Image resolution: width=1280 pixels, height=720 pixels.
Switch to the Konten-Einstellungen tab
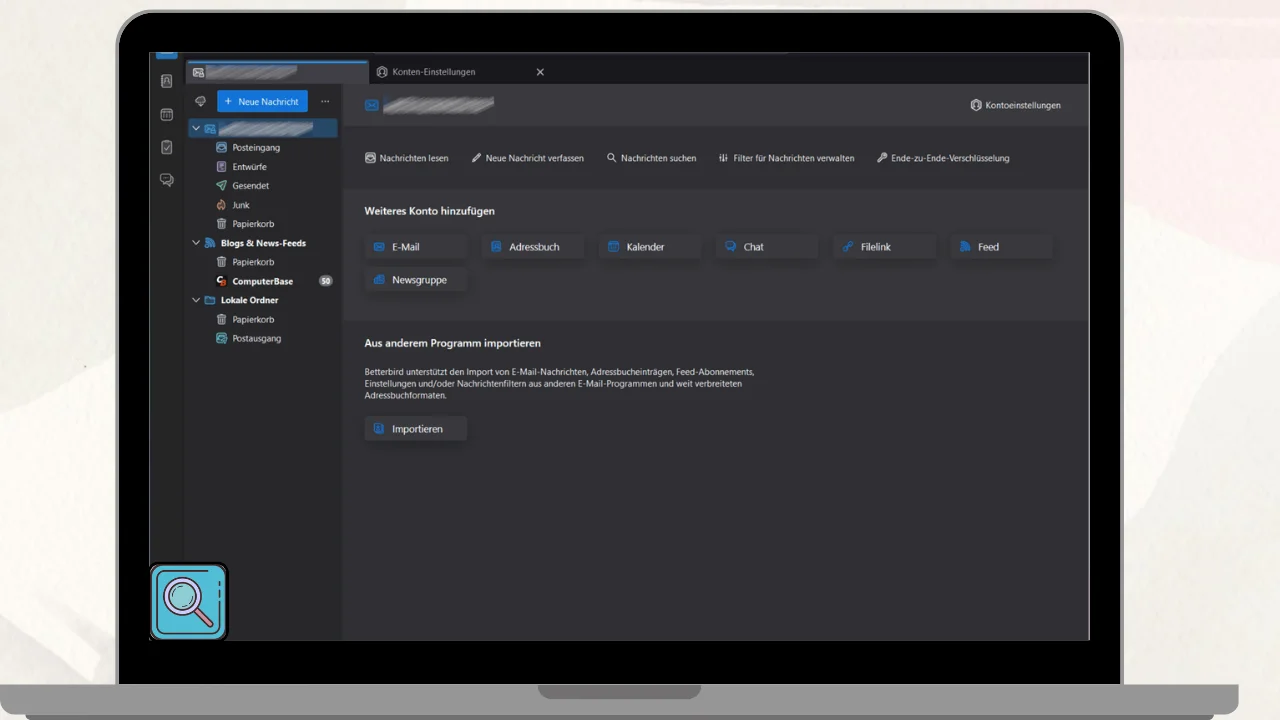pyautogui.click(x=433, y=72)
